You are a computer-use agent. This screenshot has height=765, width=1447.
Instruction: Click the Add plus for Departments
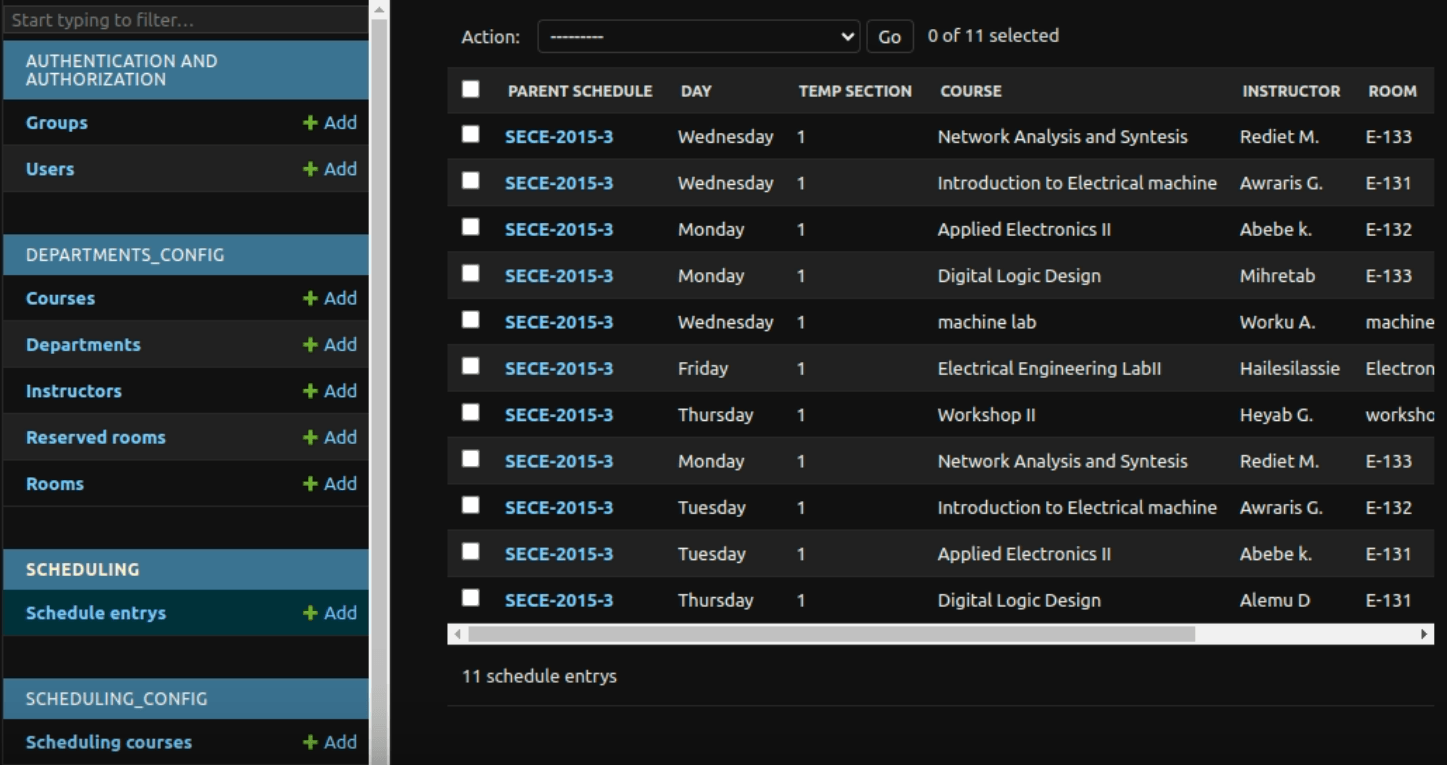click(x=310, y=345)
